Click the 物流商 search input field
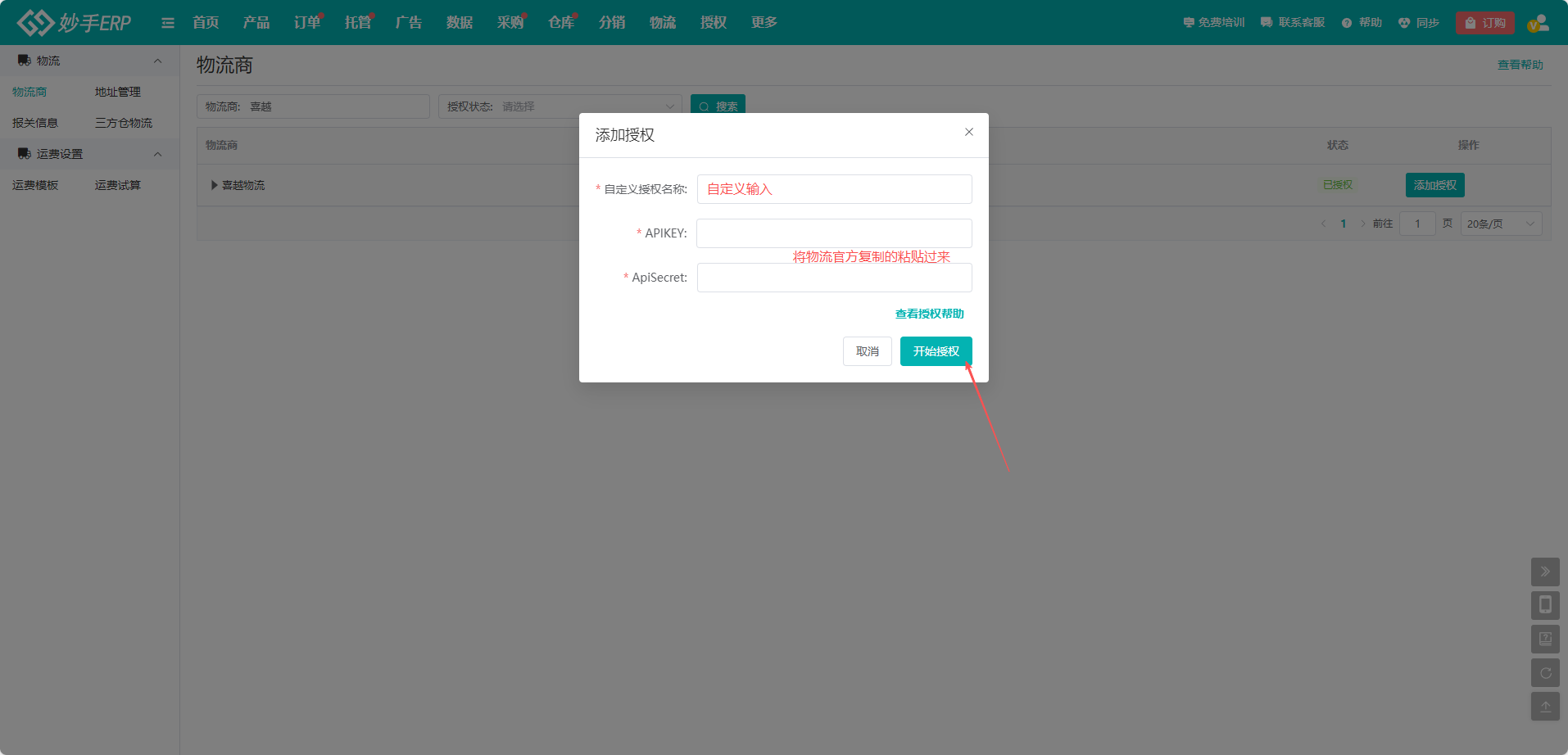This screenshot has height=755, width=1568. (x=313, y=106)
